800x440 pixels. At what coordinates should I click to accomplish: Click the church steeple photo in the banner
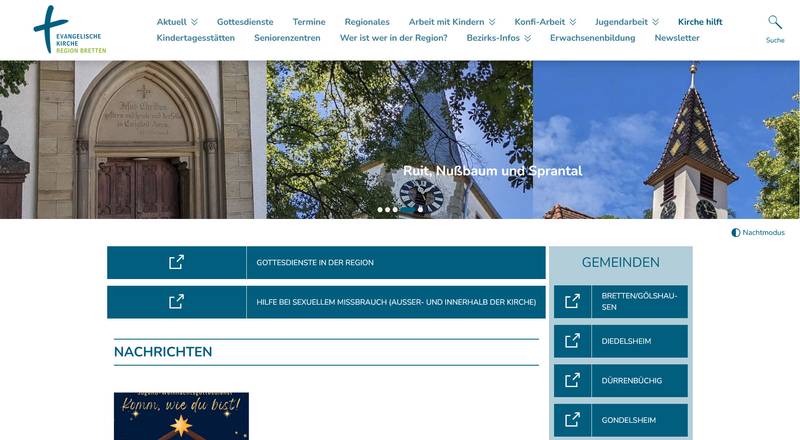point(666,139)
